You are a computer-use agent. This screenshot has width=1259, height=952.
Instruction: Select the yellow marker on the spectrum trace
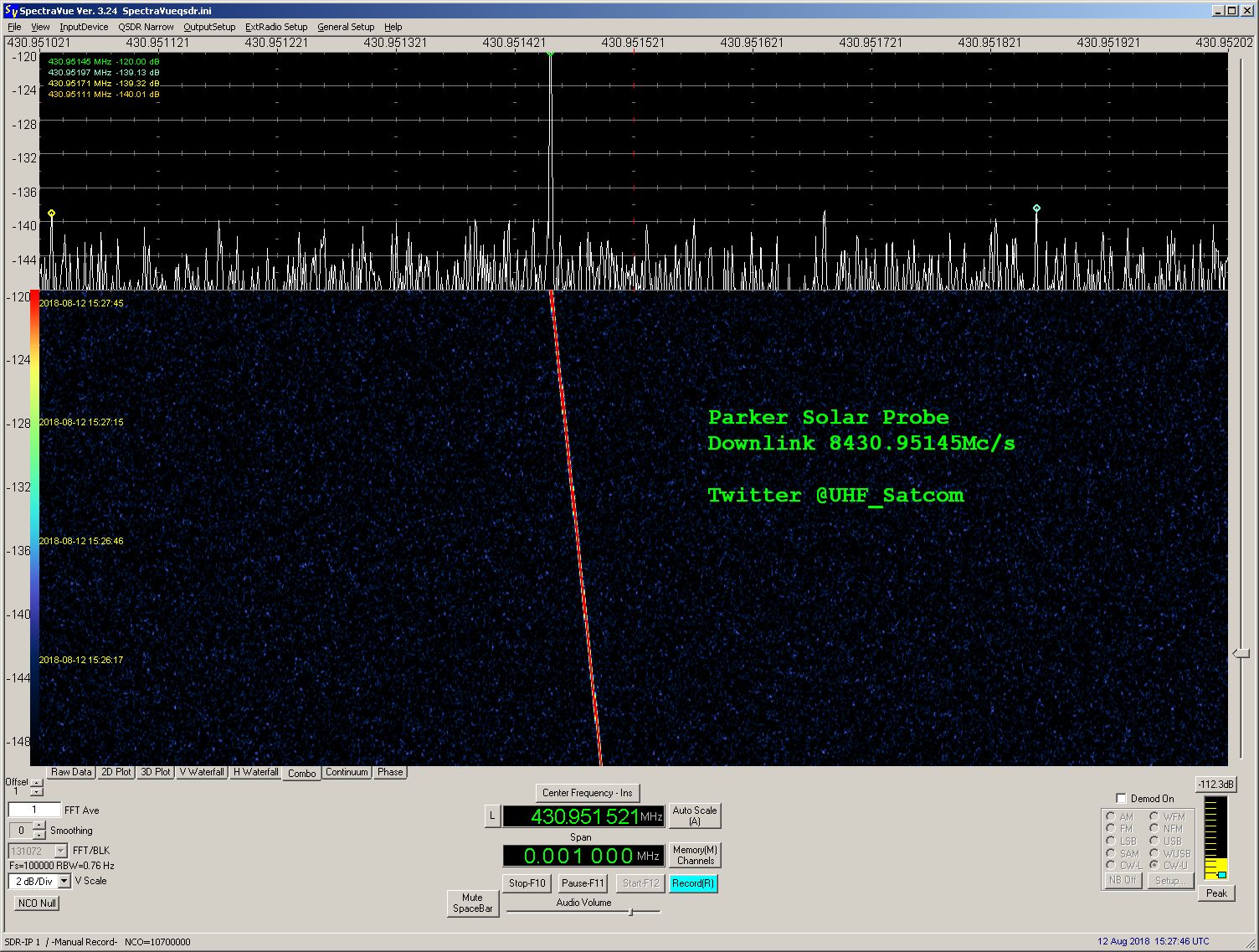click(52, 214)
